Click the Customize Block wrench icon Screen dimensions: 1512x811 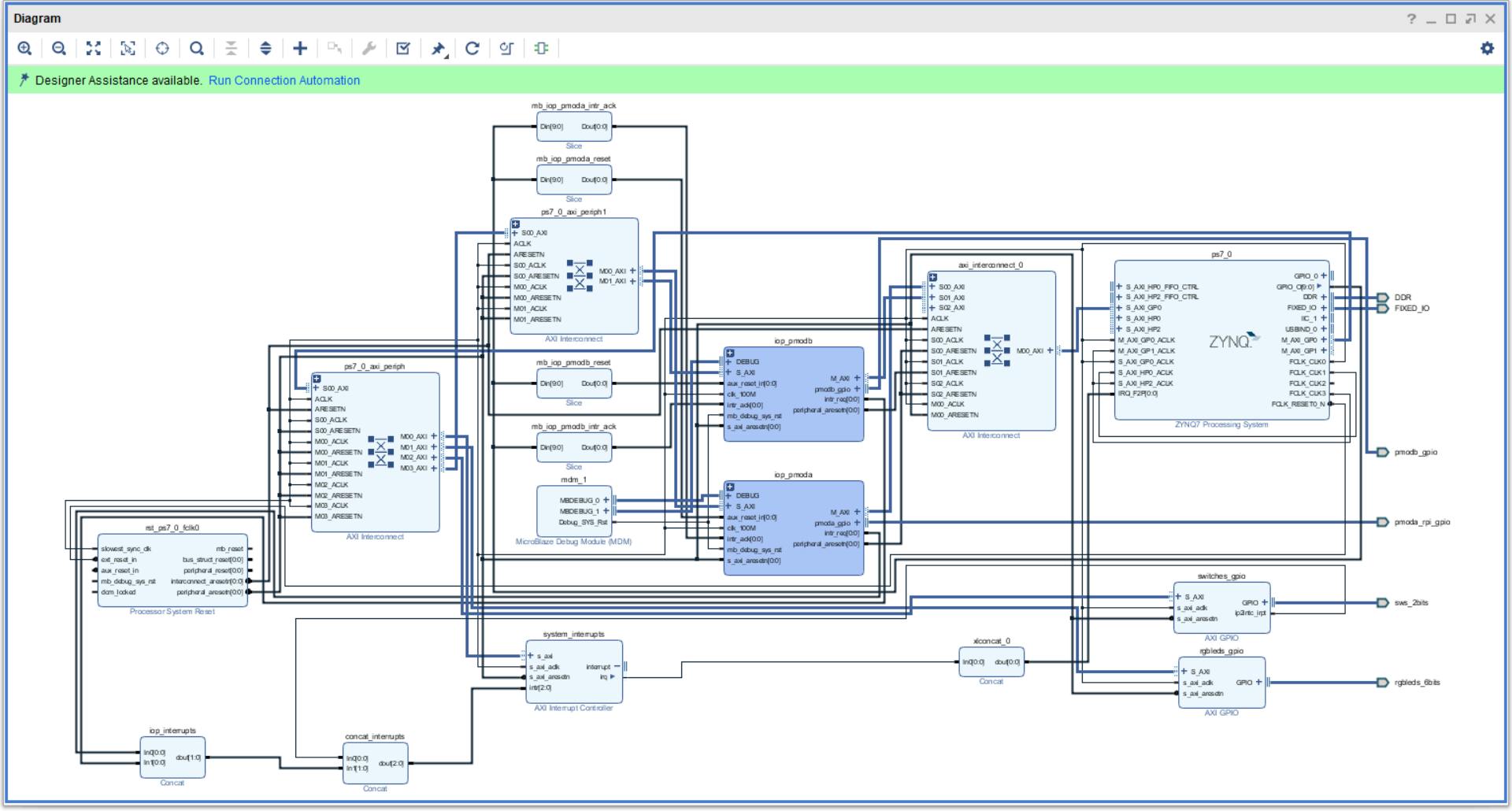369,49
